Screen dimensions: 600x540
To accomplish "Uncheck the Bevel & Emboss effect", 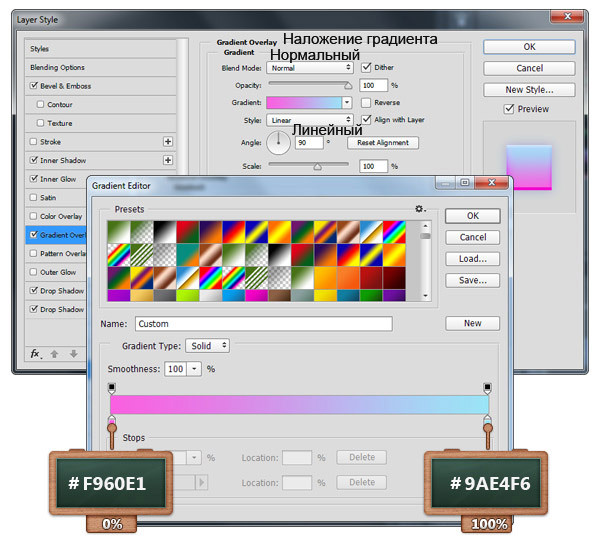I will (34, 86).
